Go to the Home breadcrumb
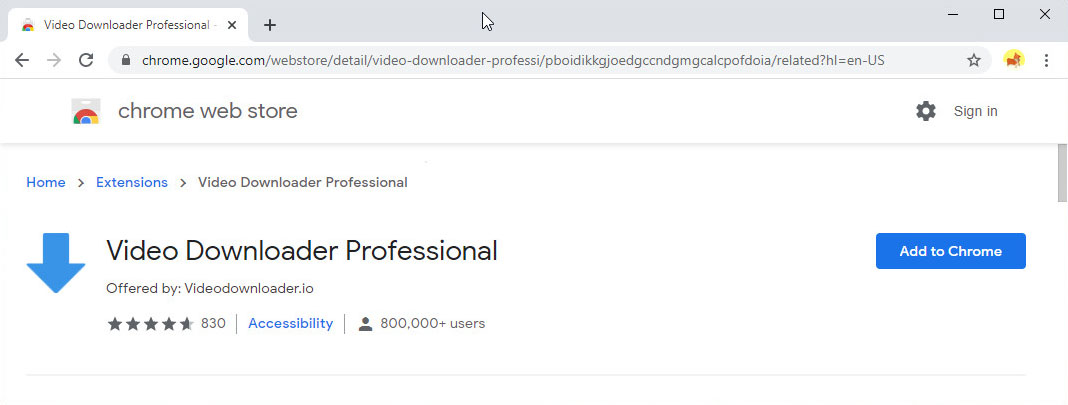 point(46,182)
